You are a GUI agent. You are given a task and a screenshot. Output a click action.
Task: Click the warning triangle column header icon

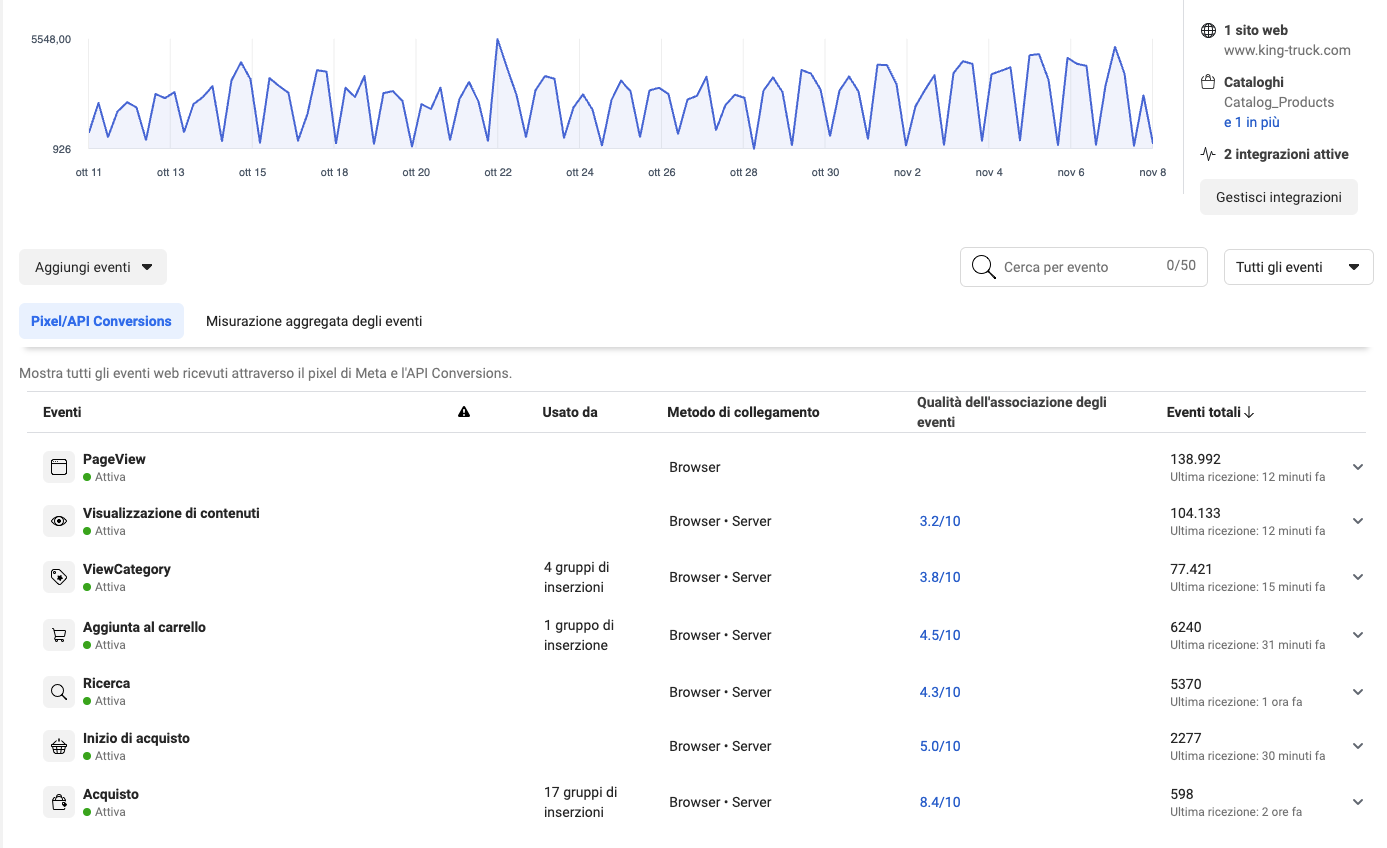point(463,412)
